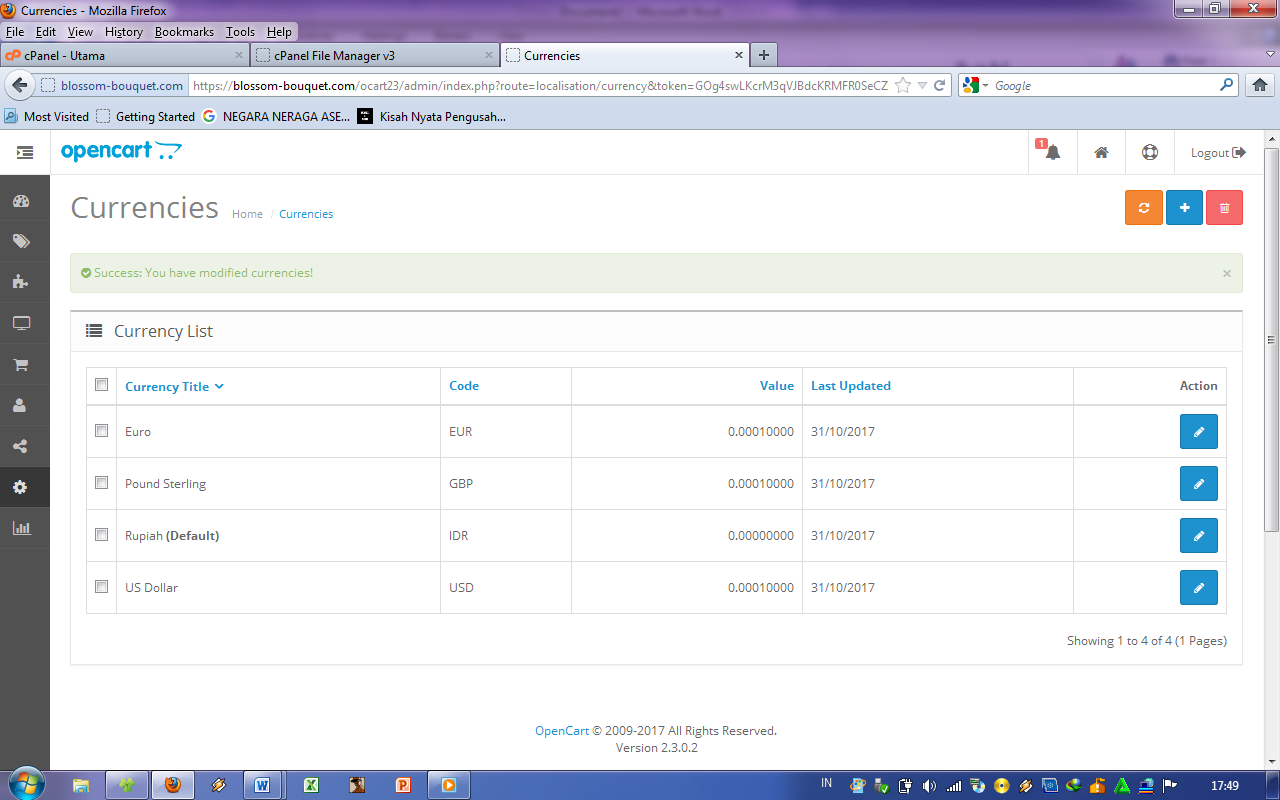Click the Home breadcrumb link
Image resolution: width=1280 pixels, height=800 pixels.
click(247, 214)
